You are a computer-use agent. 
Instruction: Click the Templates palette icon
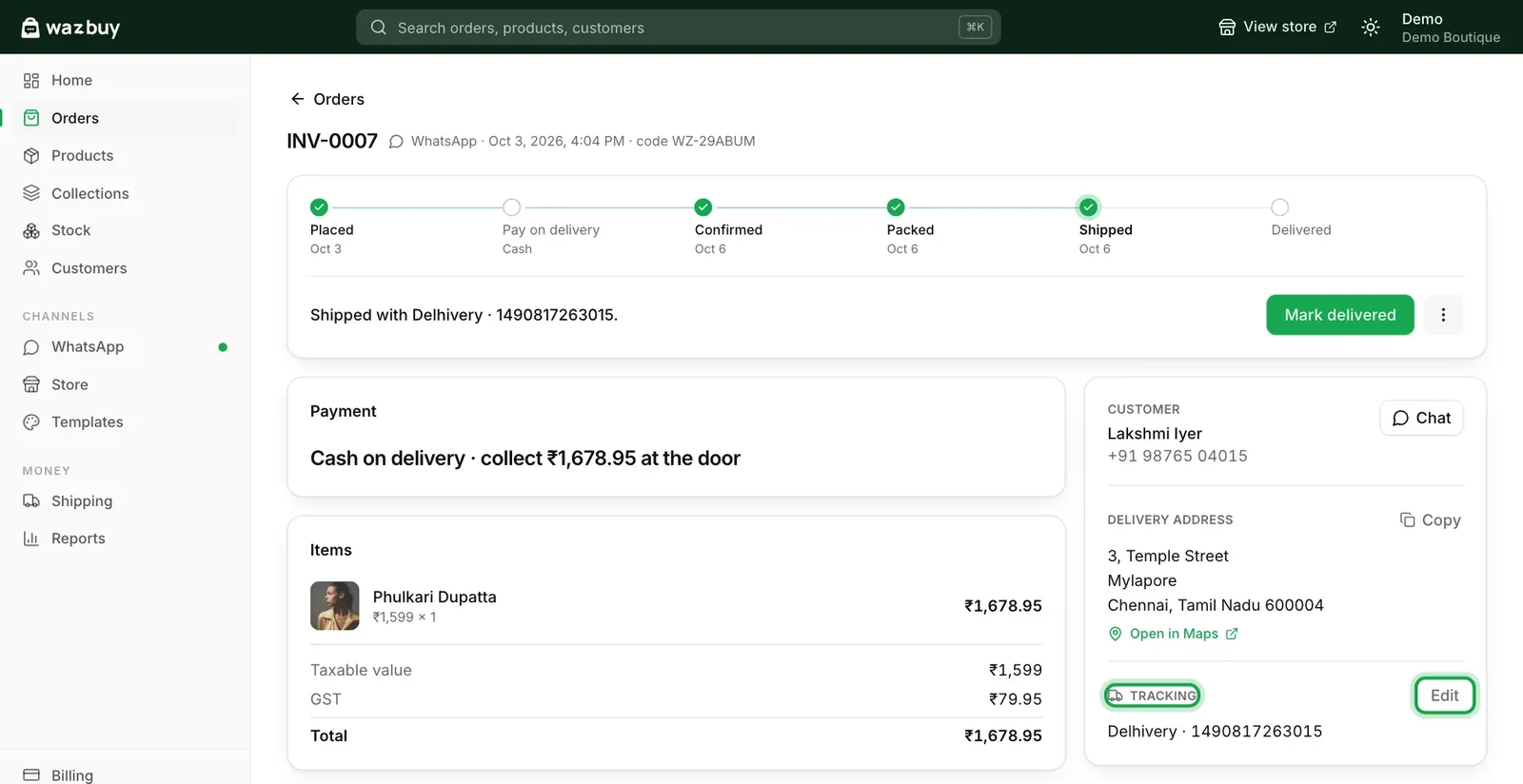[31, 421]
